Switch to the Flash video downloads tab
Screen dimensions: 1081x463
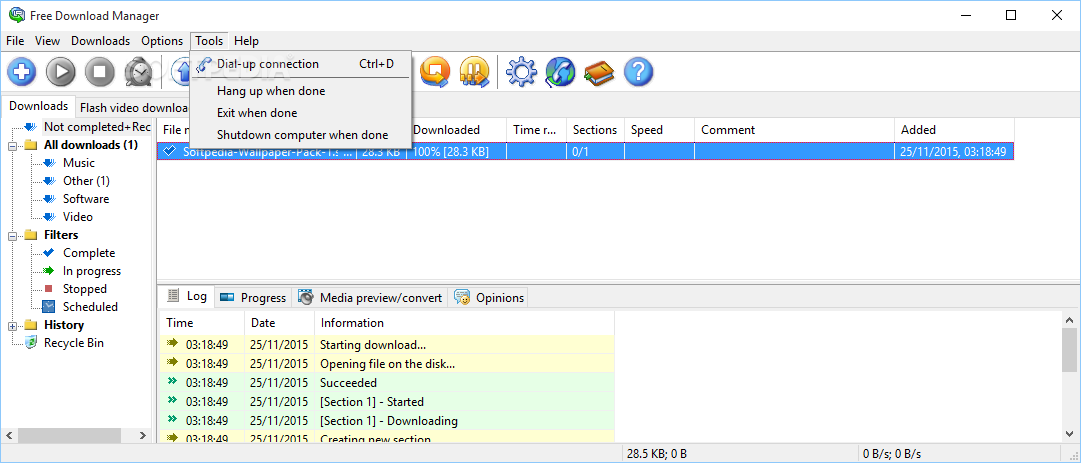[134, 108]
